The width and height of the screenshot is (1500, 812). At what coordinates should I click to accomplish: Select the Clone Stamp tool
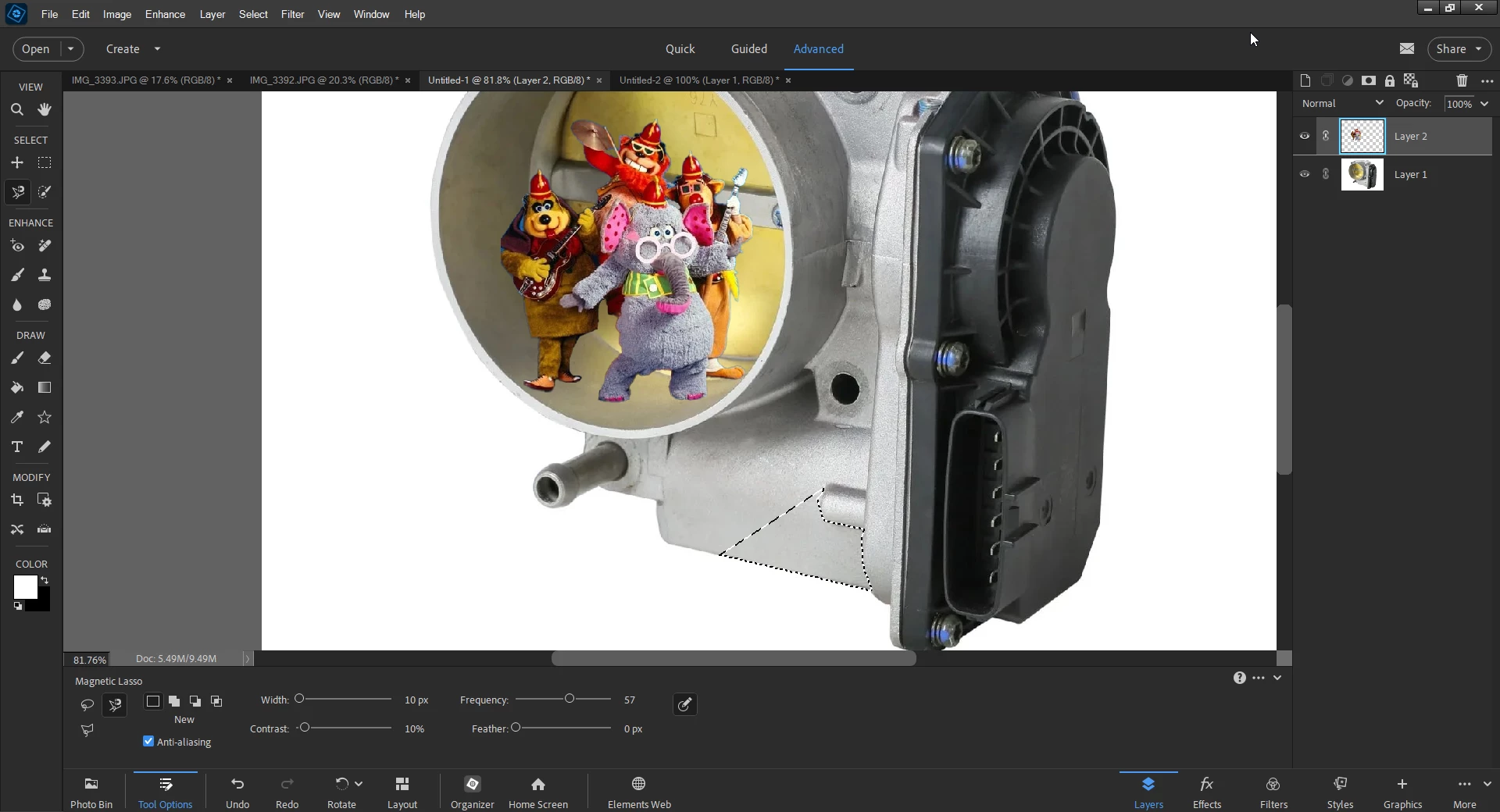click(x=45, y=275)
